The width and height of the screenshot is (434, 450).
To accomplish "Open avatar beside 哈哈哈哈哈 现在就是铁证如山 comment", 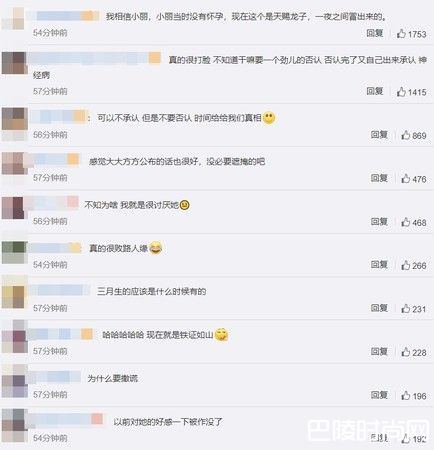I will click(x=15, y=337).
